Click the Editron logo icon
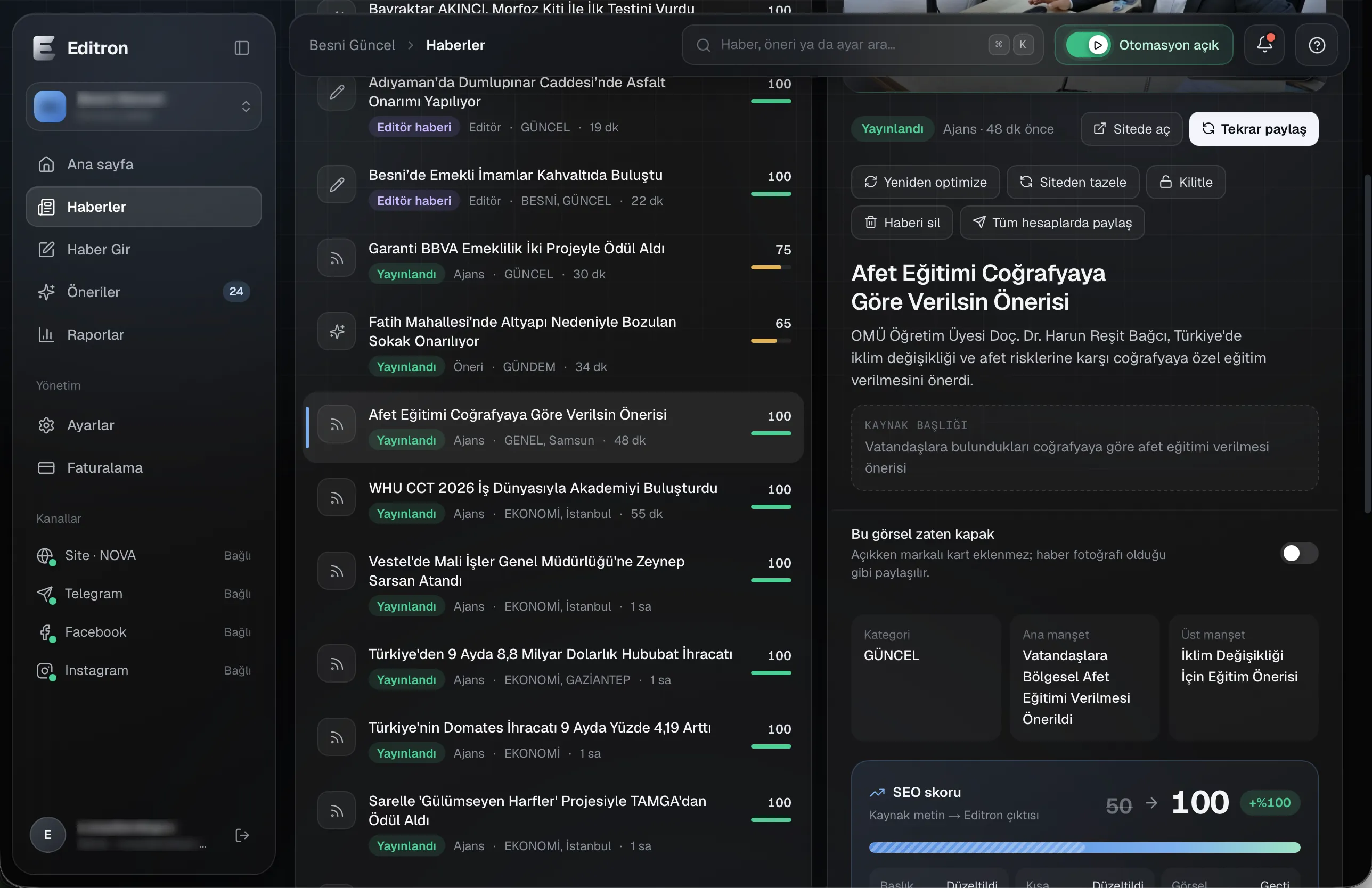Image resolution: width=1372 pixels, height=888 pixels. (x=44, y=48)
